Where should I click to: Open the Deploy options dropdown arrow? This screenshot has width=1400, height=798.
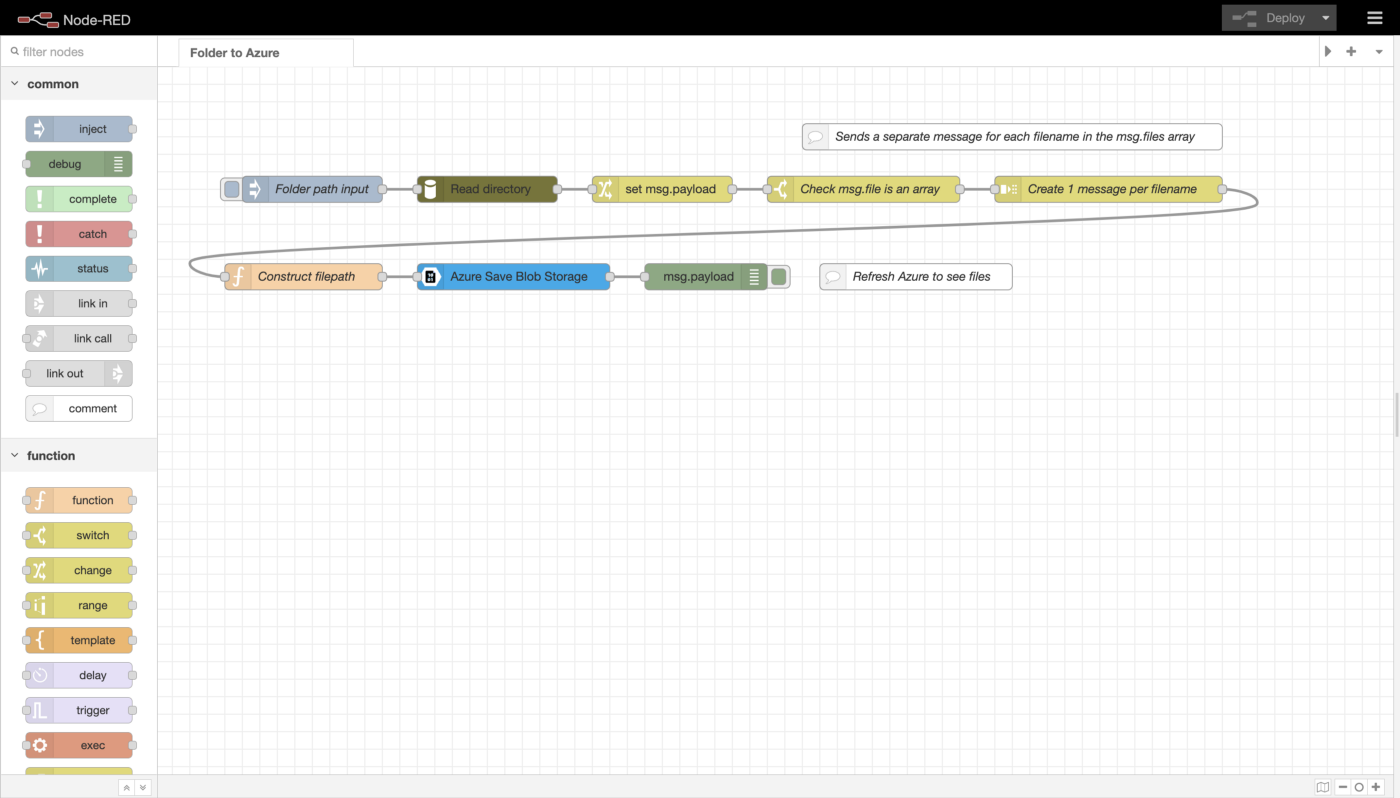(1326, 18)
